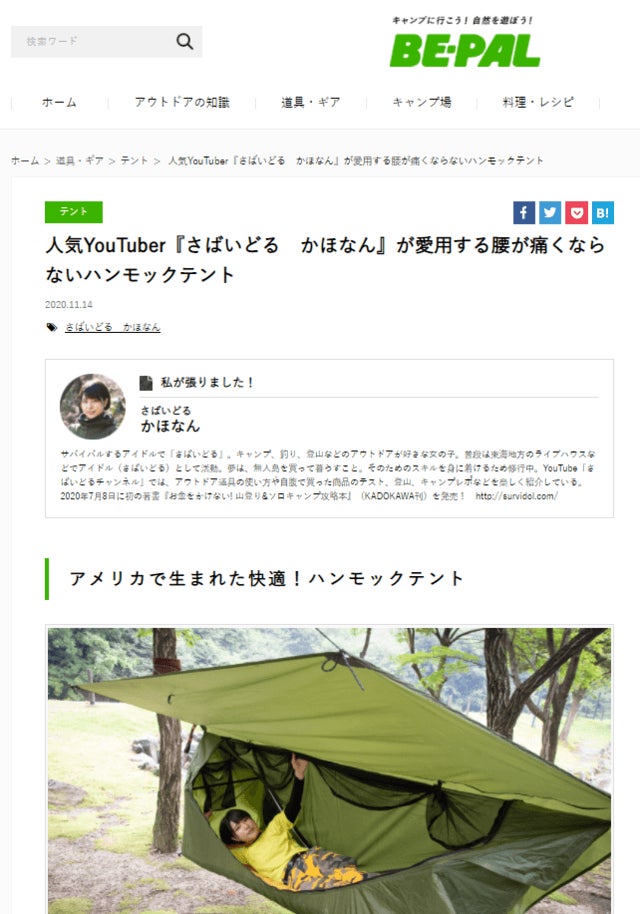Click green テント category label

(74, 212)
